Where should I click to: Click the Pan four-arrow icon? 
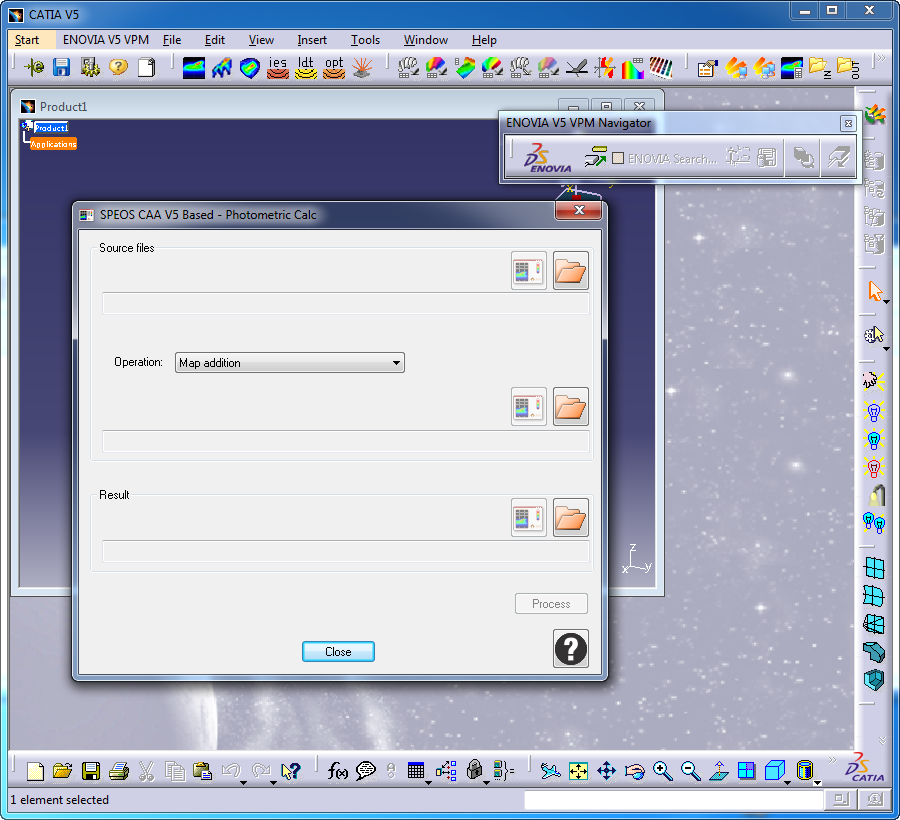pyautogui.click(x=607, y=771)
